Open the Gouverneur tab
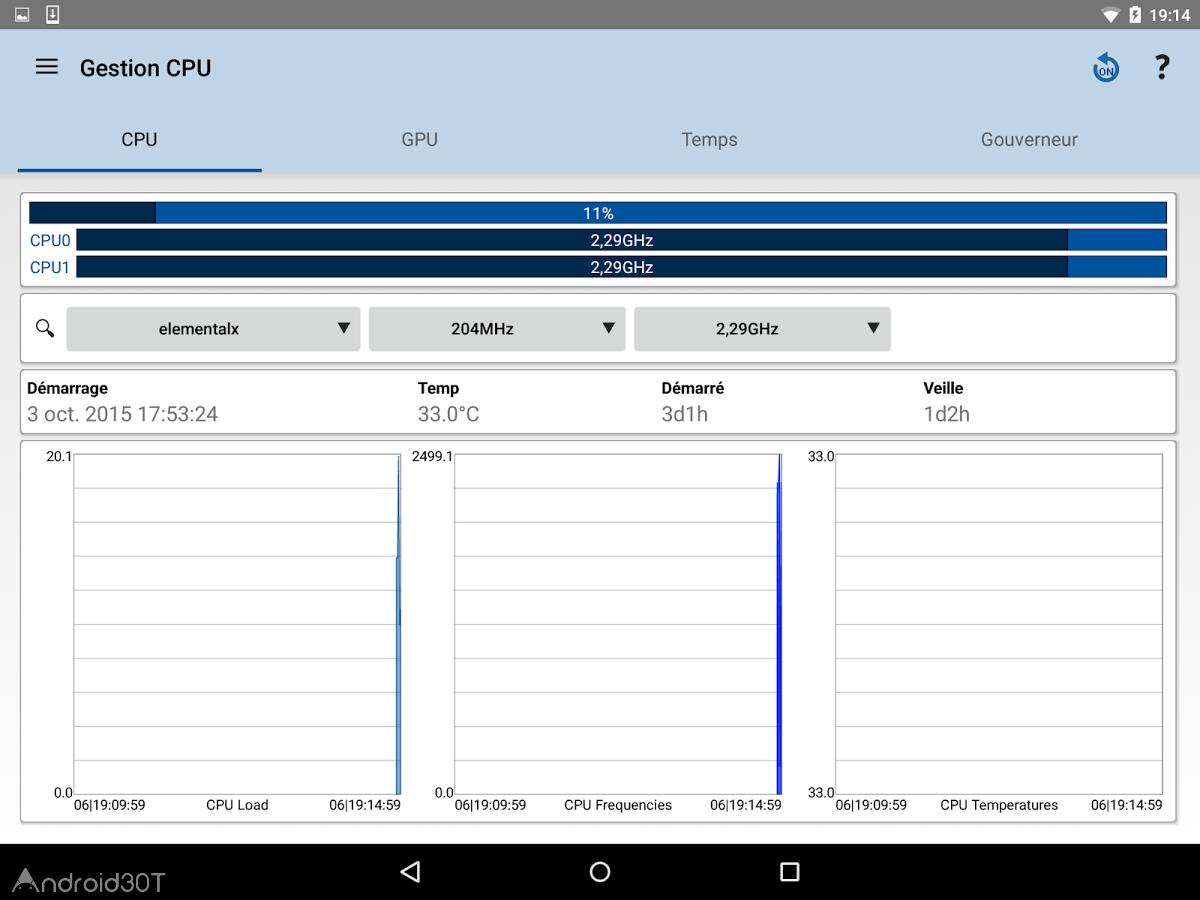This screenshot has width=1200, height=900. pyautogui.click(x=1029, y=140)
